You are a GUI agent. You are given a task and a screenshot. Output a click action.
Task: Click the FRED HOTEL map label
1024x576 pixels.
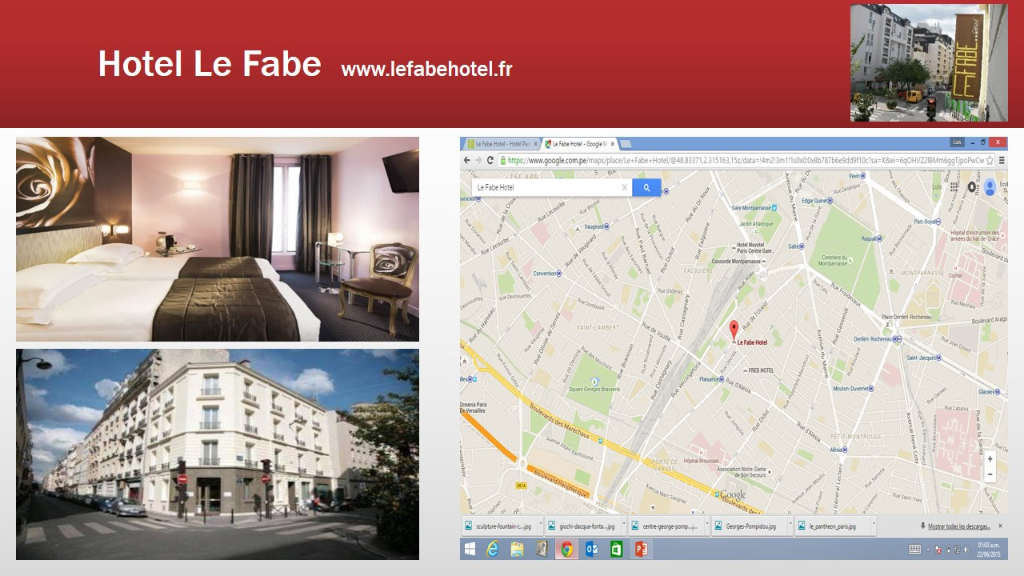pos(761,370)
